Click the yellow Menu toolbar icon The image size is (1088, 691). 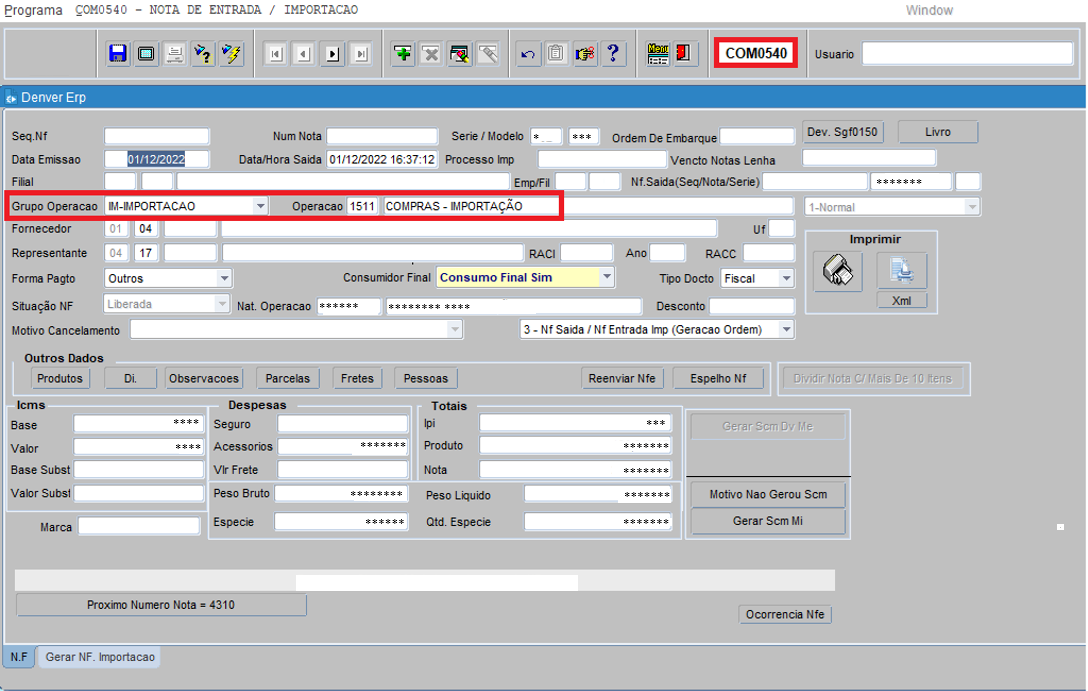657,54
